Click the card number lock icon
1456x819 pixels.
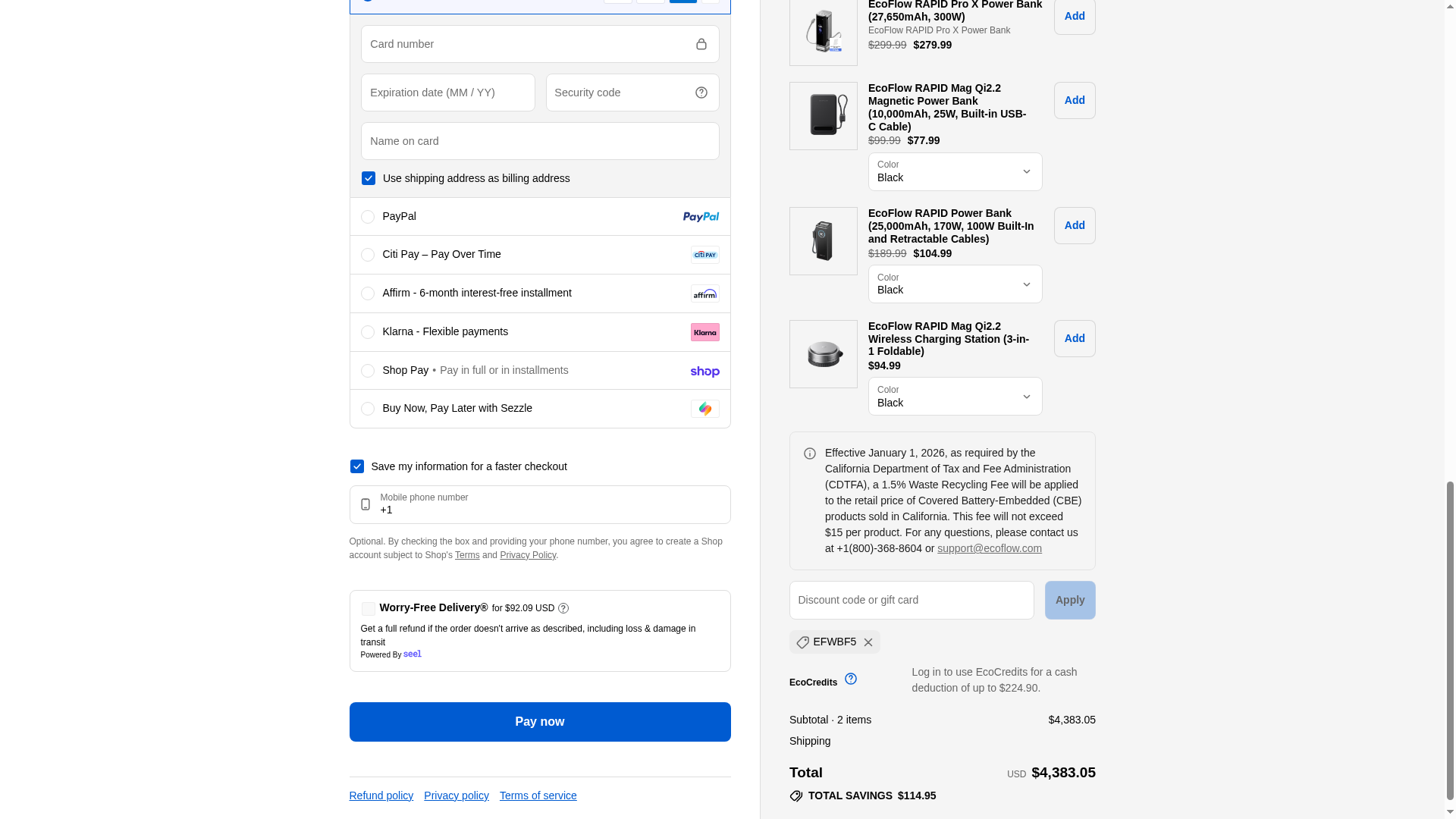(x=701, y=44)
